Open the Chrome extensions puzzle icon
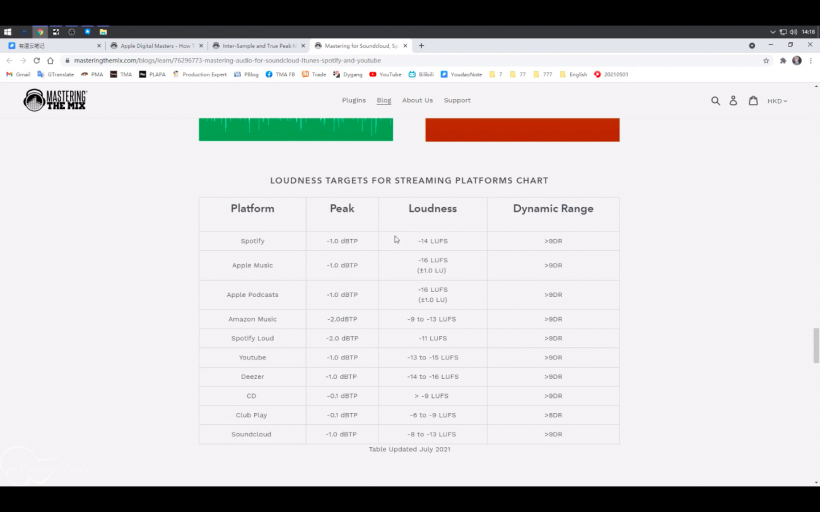Image resolution: width=820 pixels, height=512 pixels. click(783, 61)
